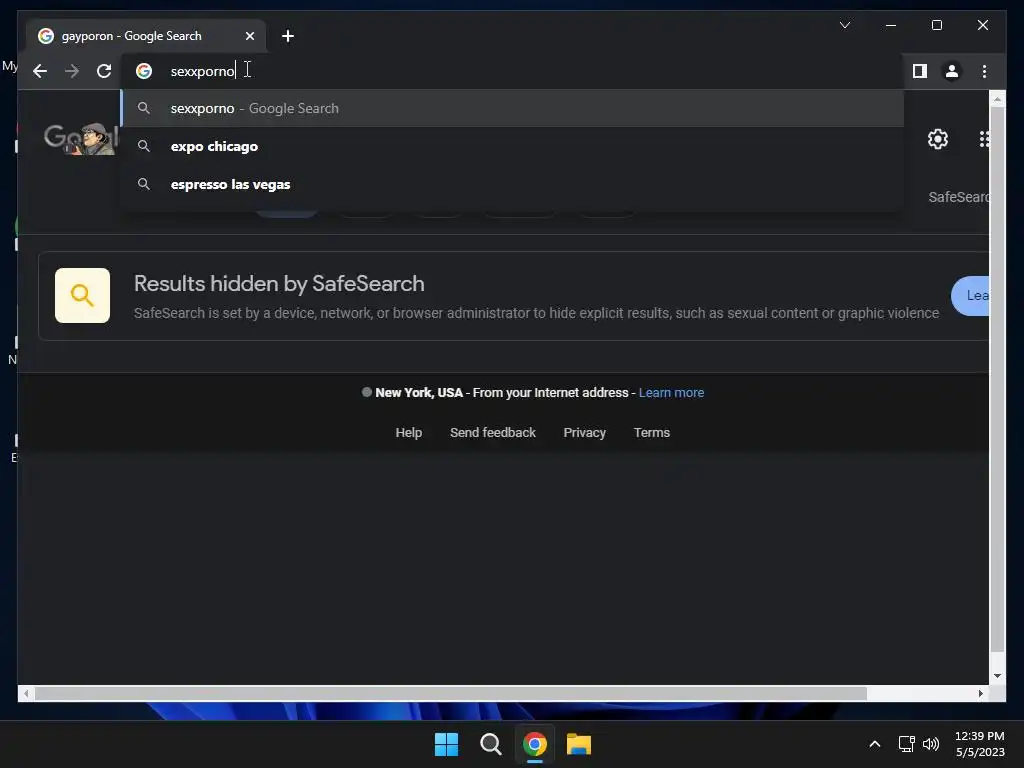This screenshot has height=768, width=1024.
Task: Select the first Google Search suggestion row
Action: click(x=512, y=108)
